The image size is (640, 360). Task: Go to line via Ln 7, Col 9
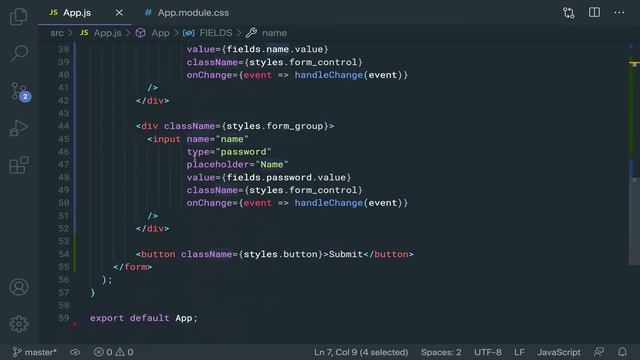(361, 352)
